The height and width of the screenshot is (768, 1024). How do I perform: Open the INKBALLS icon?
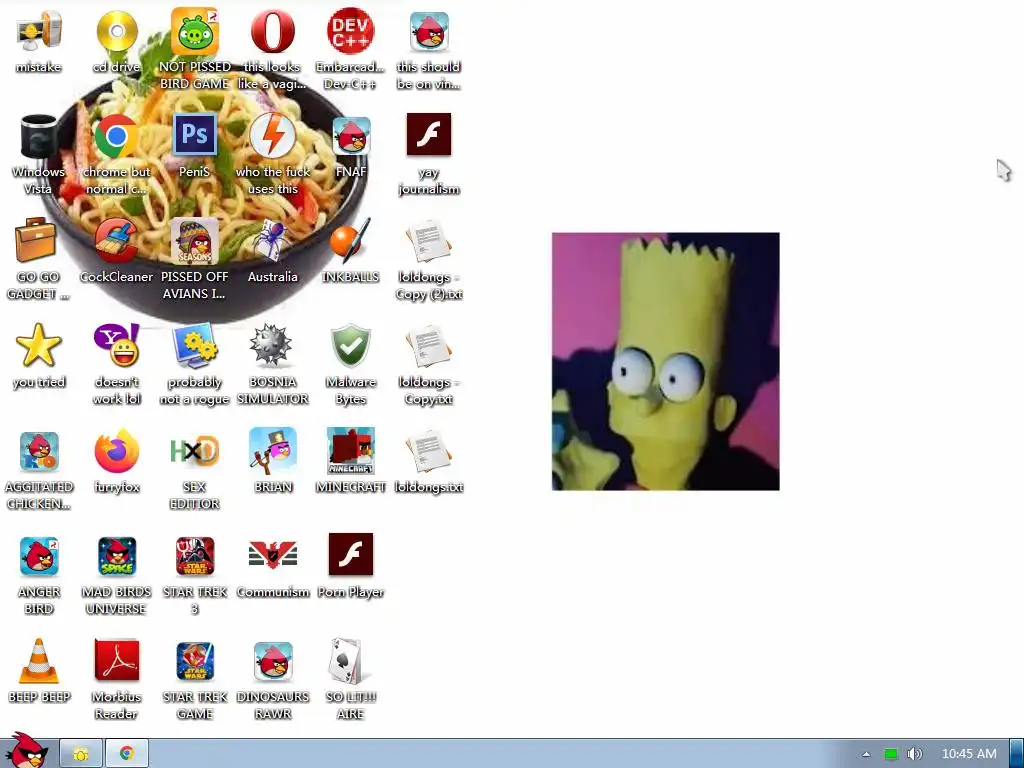(x=351, y=241)
